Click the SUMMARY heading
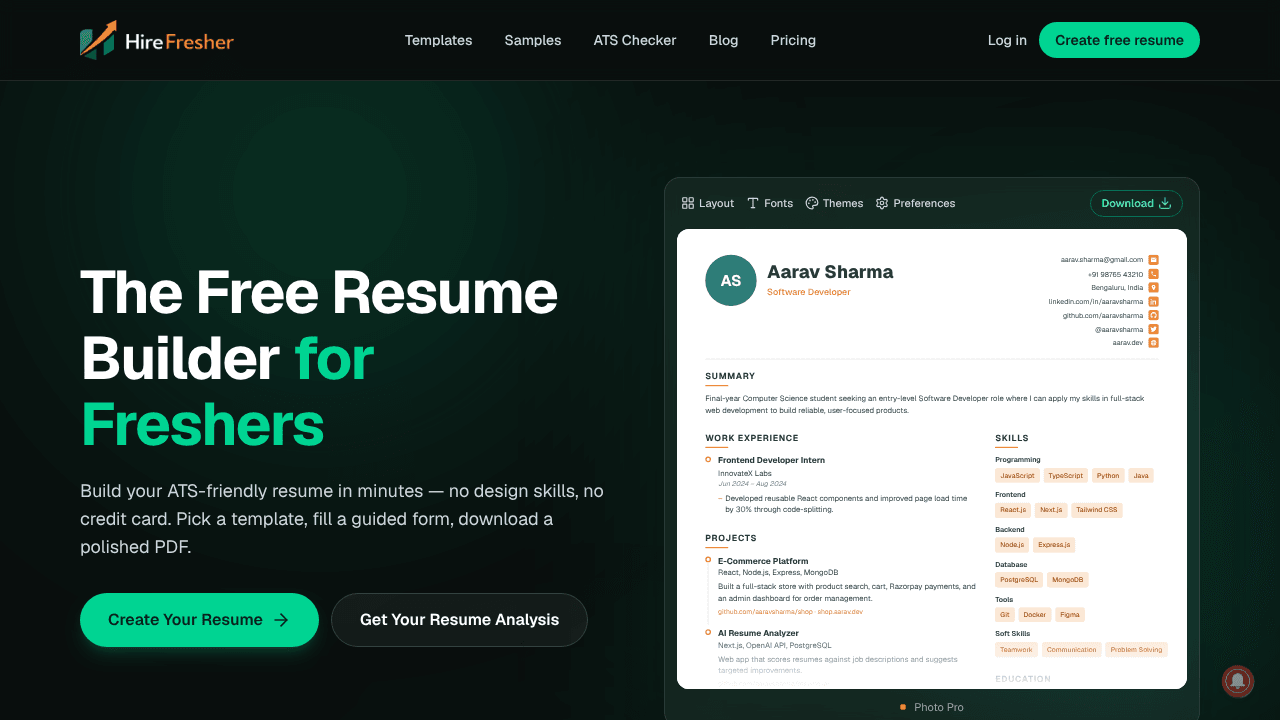 click(x=730, y=377)
